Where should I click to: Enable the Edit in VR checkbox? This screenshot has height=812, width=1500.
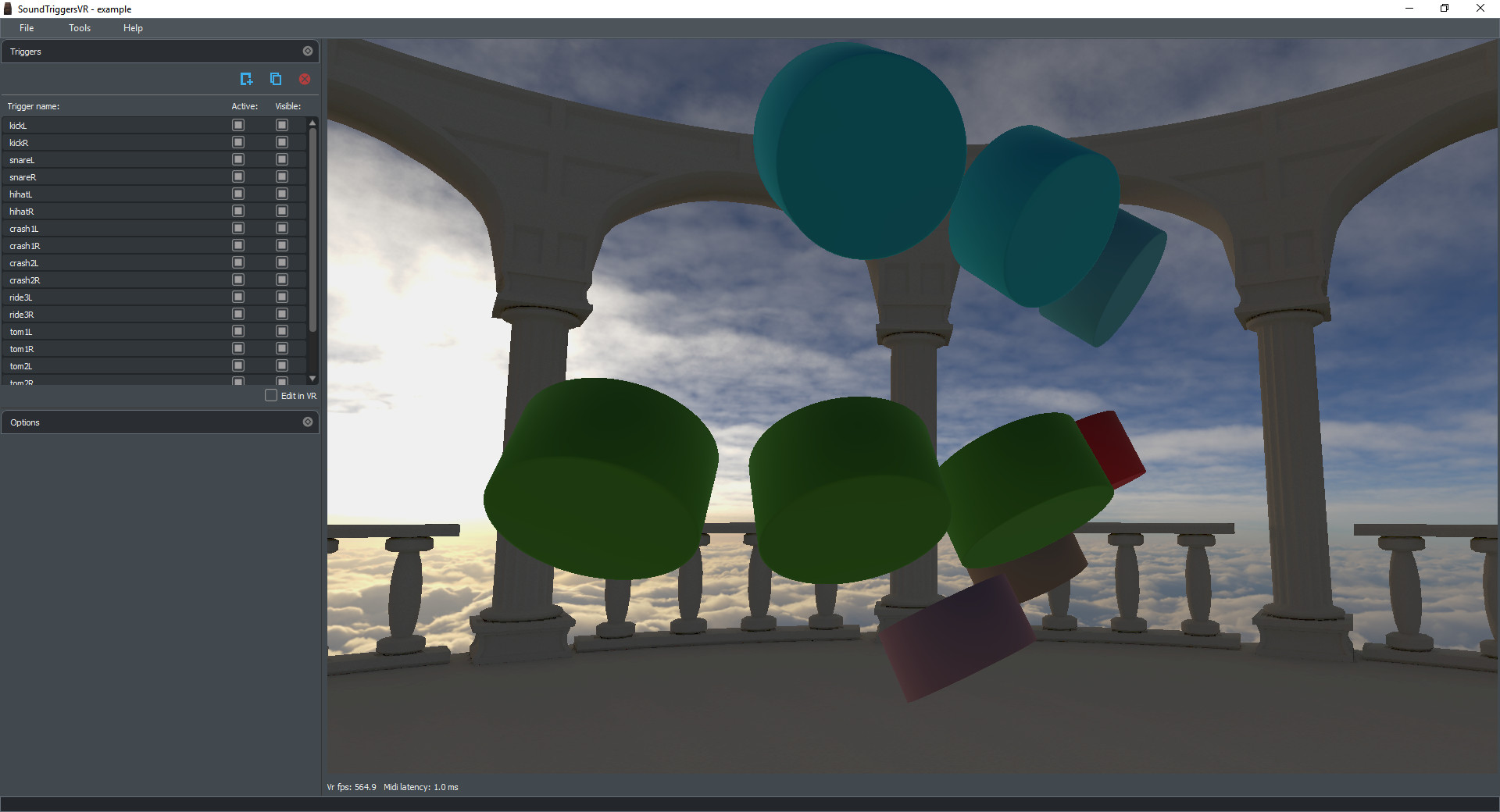coord(271,396)
